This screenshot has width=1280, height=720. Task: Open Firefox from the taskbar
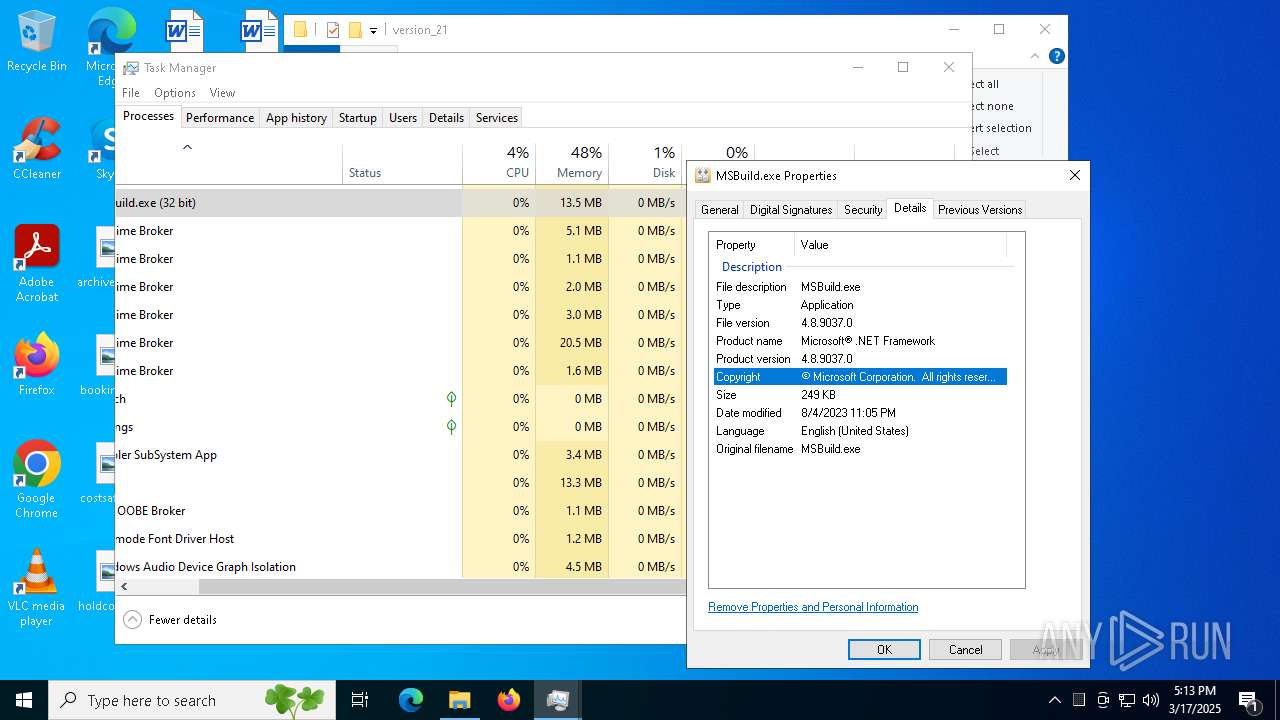508,700
